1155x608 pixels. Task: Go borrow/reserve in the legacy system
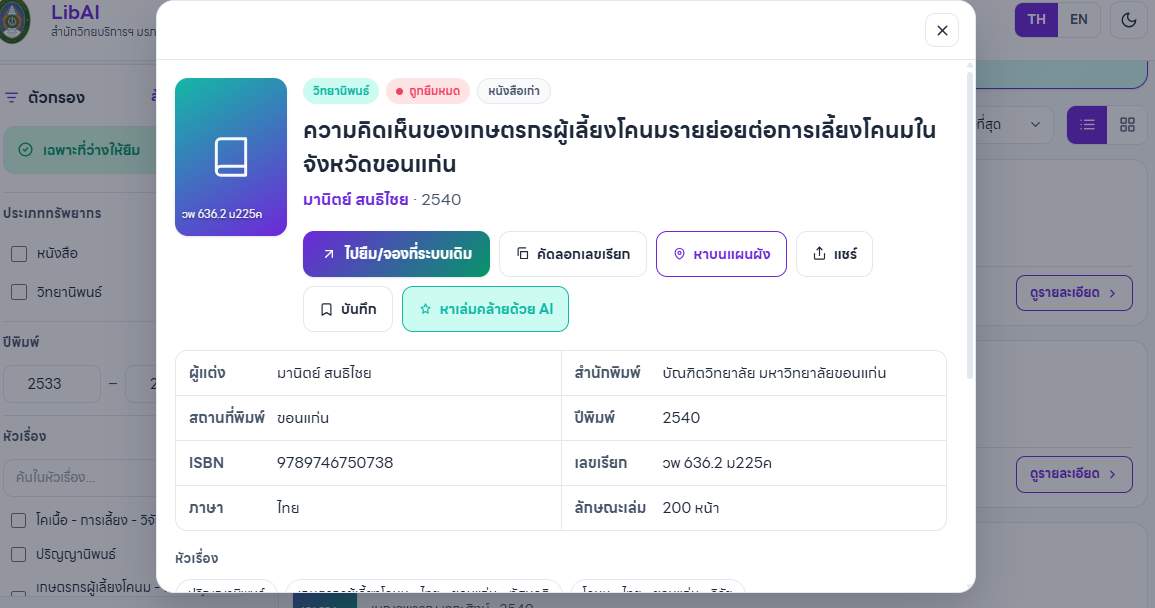(x=396, y=254)
